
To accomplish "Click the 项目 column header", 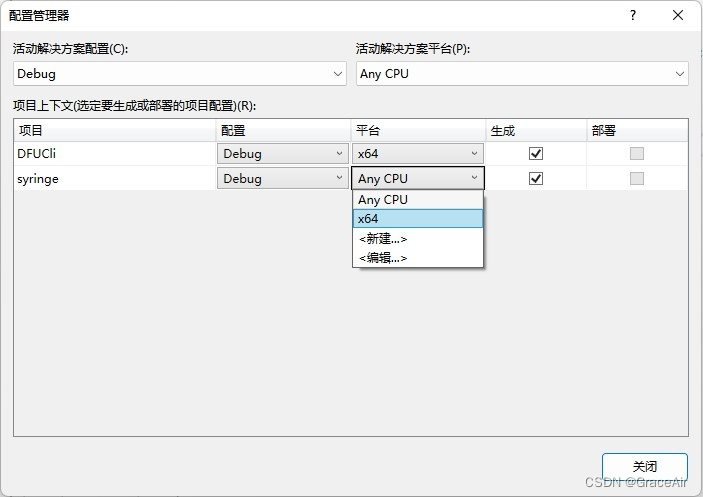I will pos(115,130).
